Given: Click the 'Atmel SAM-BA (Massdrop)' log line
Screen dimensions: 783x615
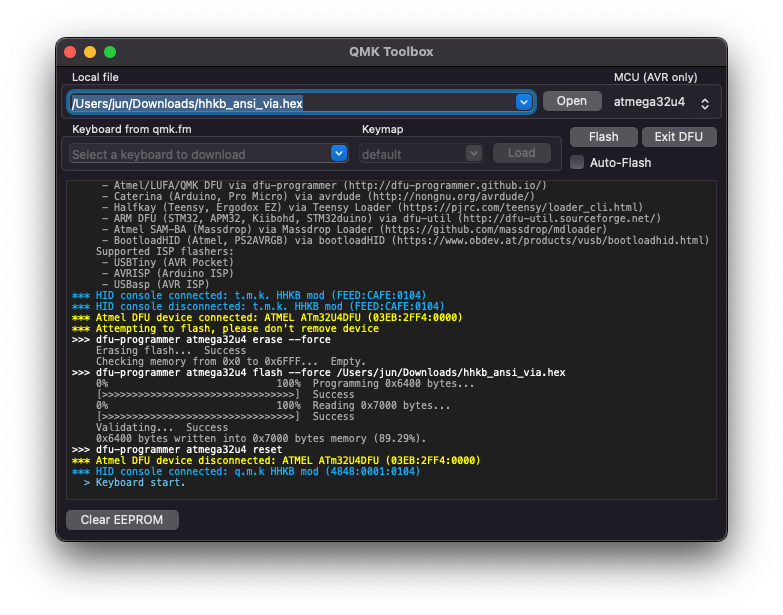Looking at the screenshot, I should [355, 229].
